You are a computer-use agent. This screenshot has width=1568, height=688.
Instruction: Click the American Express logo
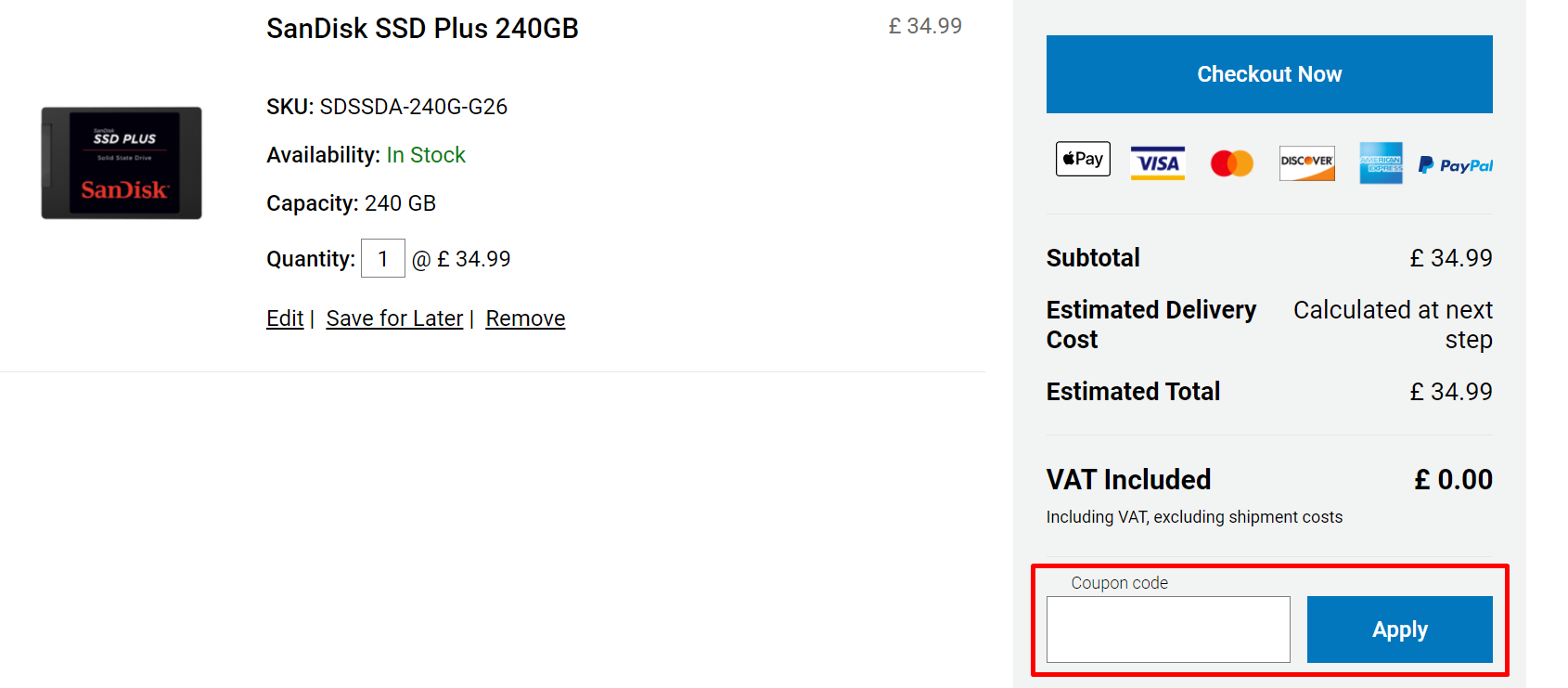point(1381,162)
